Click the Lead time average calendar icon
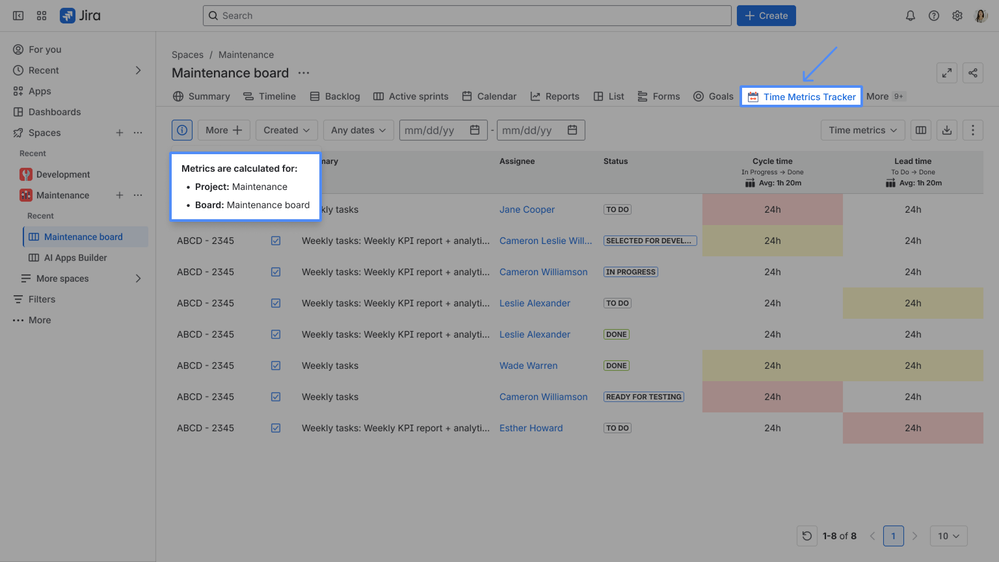 click(x=890, y=183)
